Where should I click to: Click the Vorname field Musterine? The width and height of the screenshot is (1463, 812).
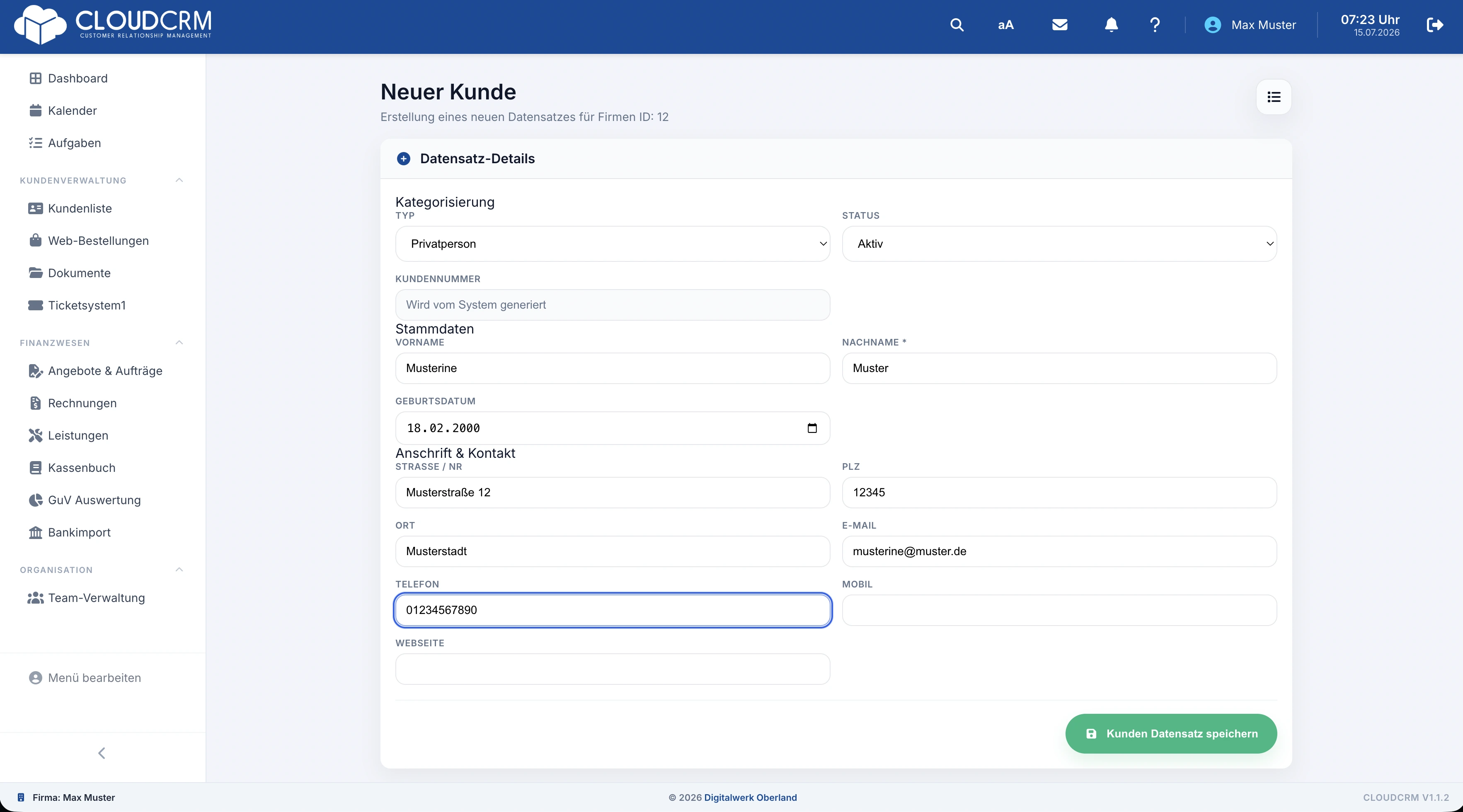point(612,368)
